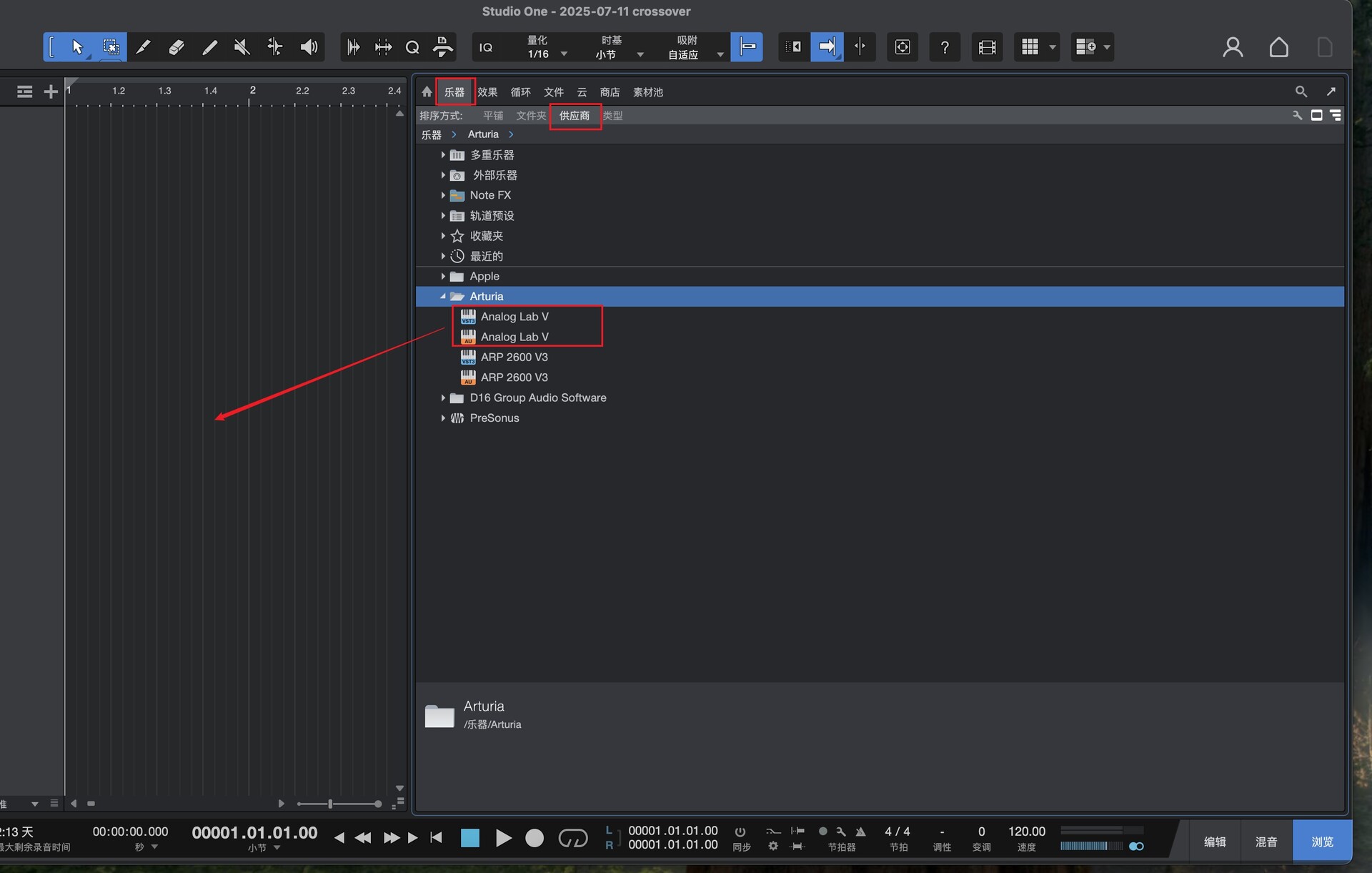Select the Split (knife) tool
Viewport: 1372px width, 873px height.
pyautogui.click(x=143, y=47)
